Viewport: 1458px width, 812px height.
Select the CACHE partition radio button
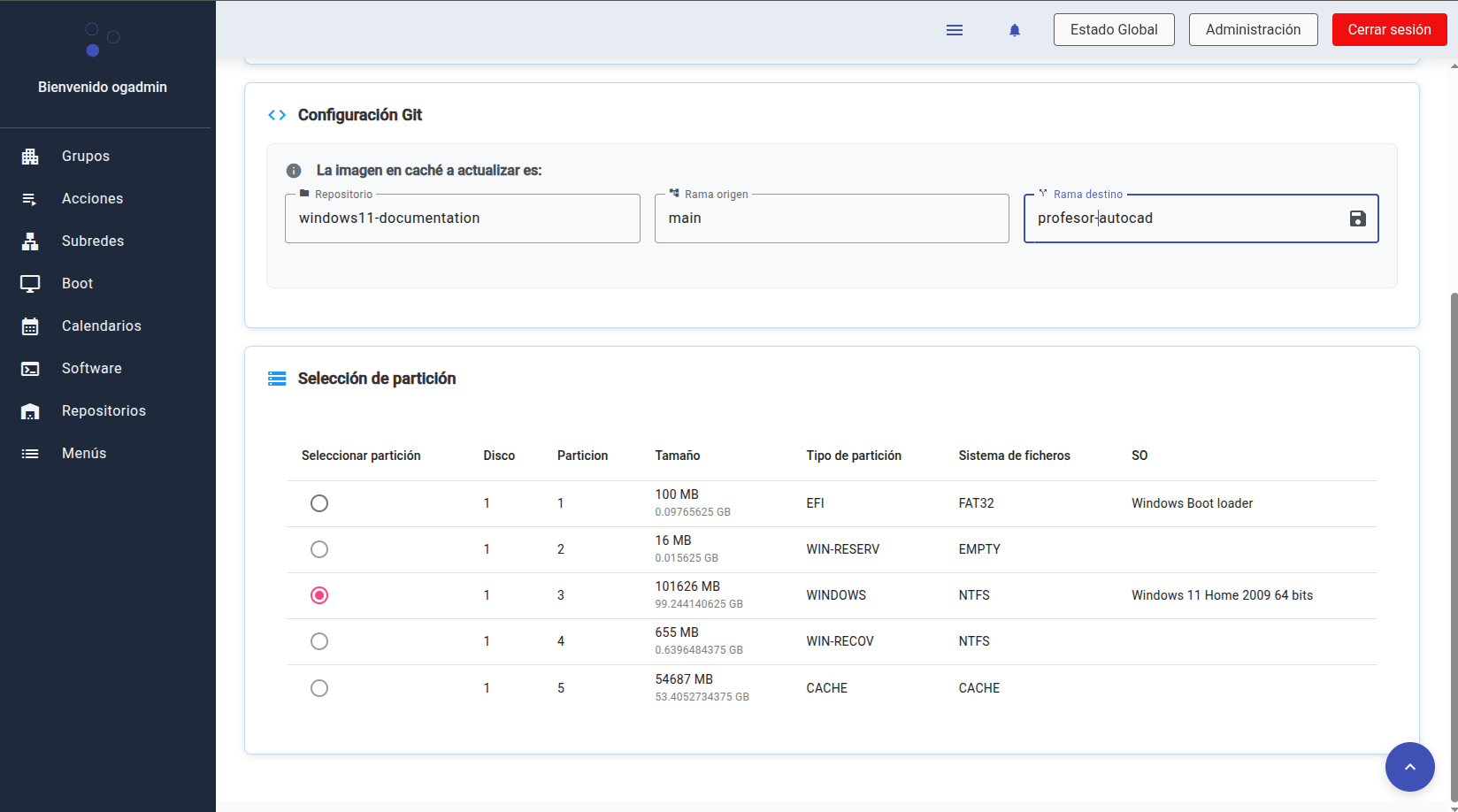319,688
